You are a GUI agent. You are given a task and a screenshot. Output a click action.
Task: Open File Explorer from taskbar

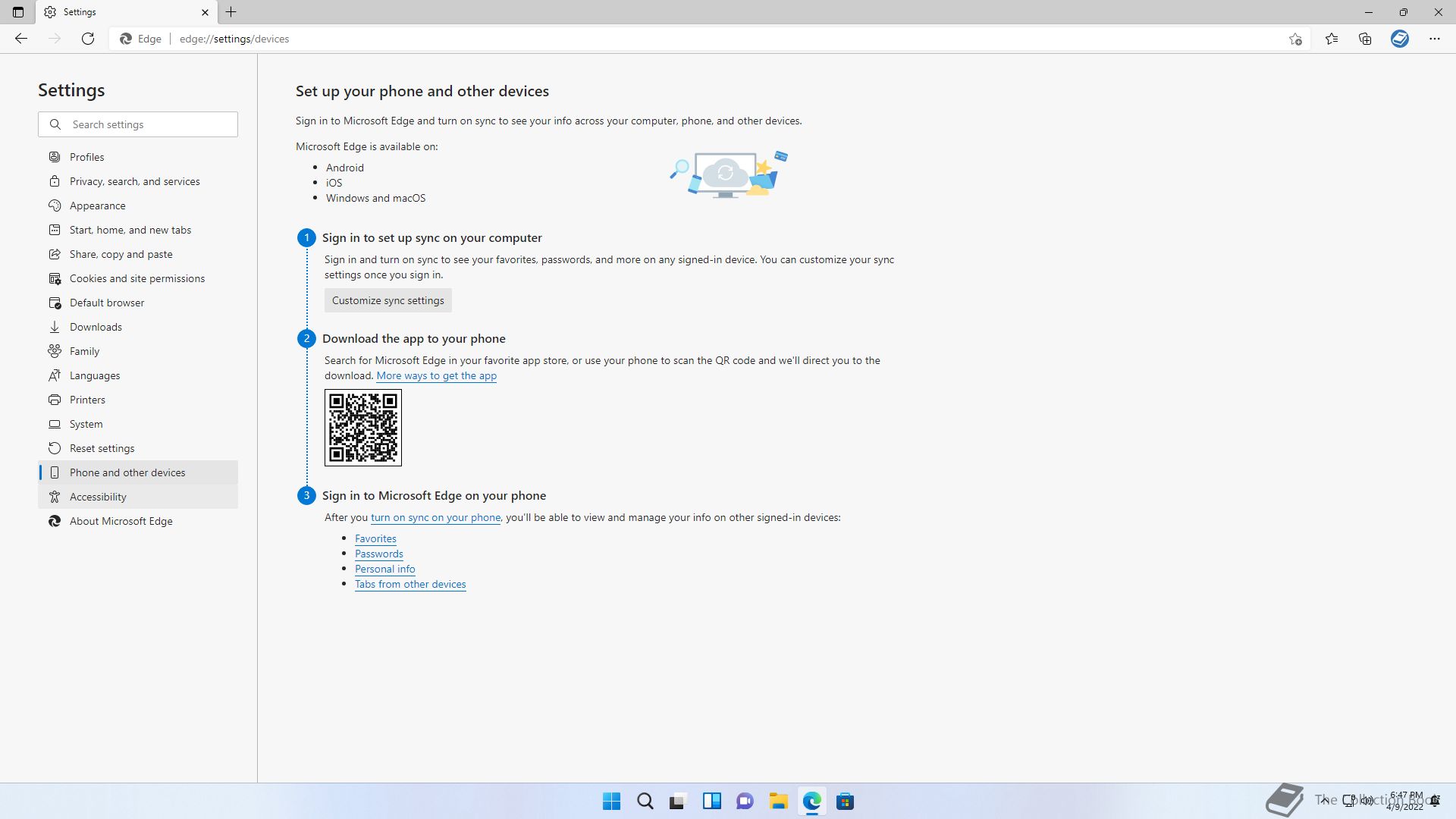pos(778,801)
